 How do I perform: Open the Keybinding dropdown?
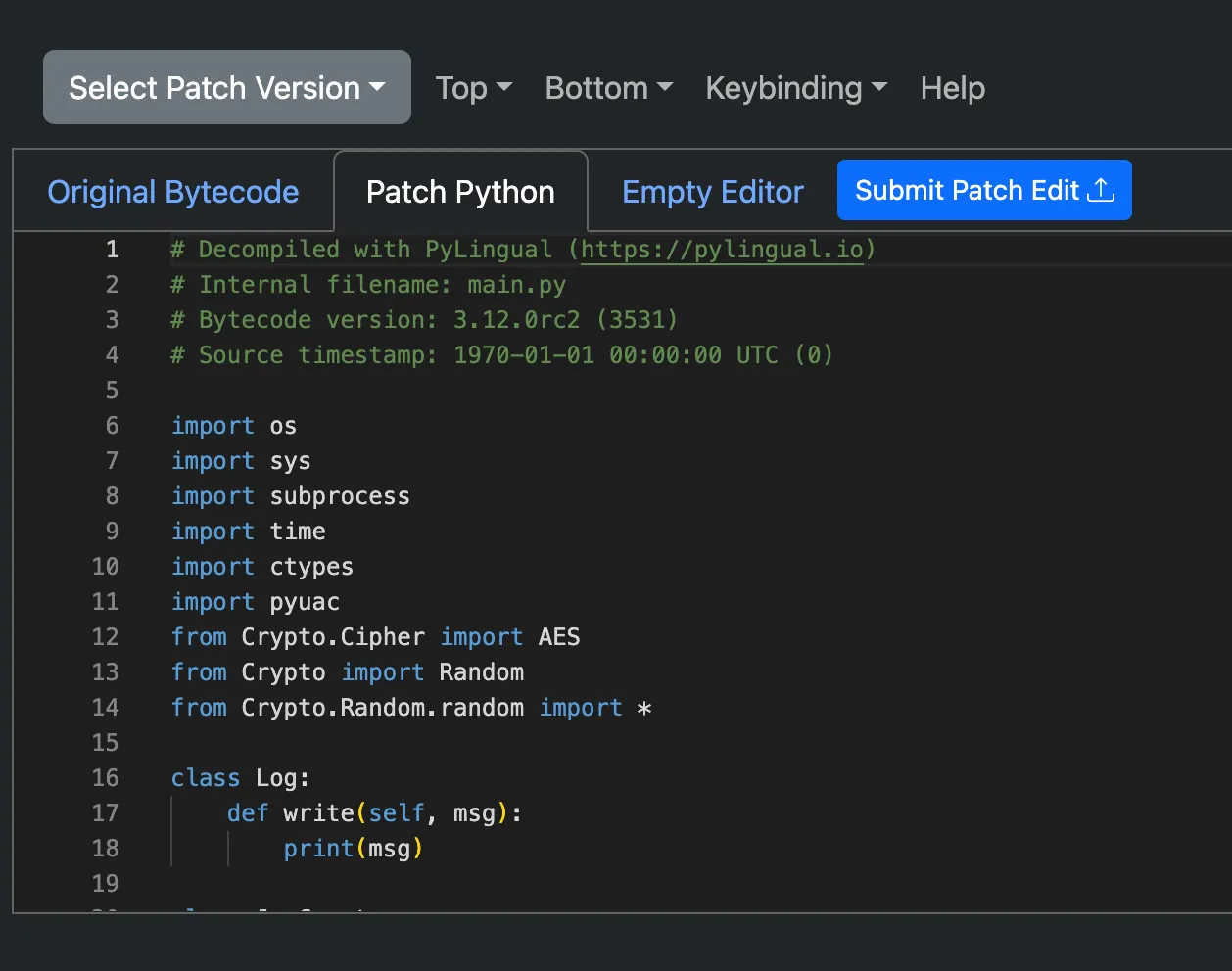(795, 89)
